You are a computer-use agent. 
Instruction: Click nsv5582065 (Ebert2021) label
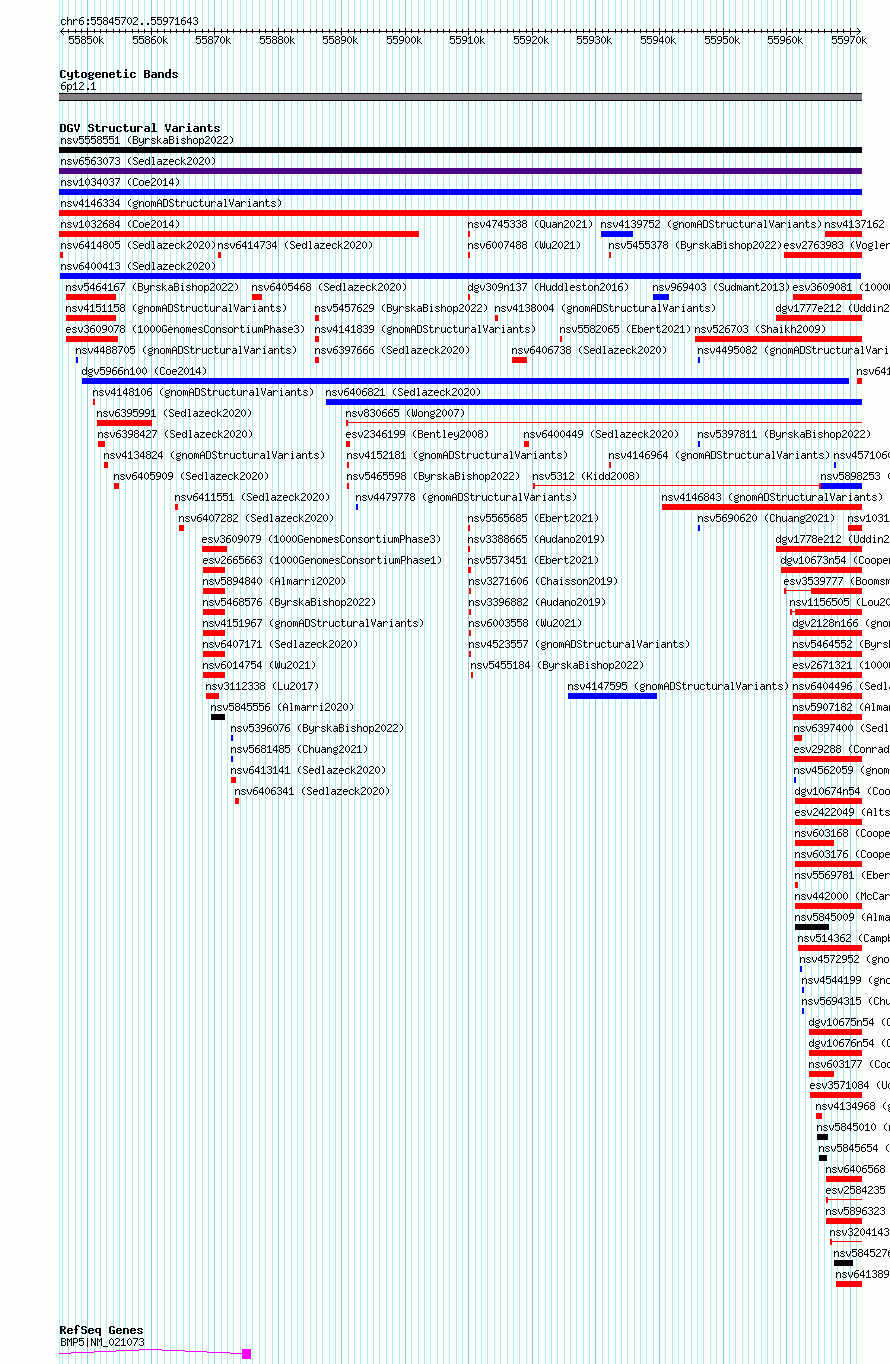click(x=626, y=329)
